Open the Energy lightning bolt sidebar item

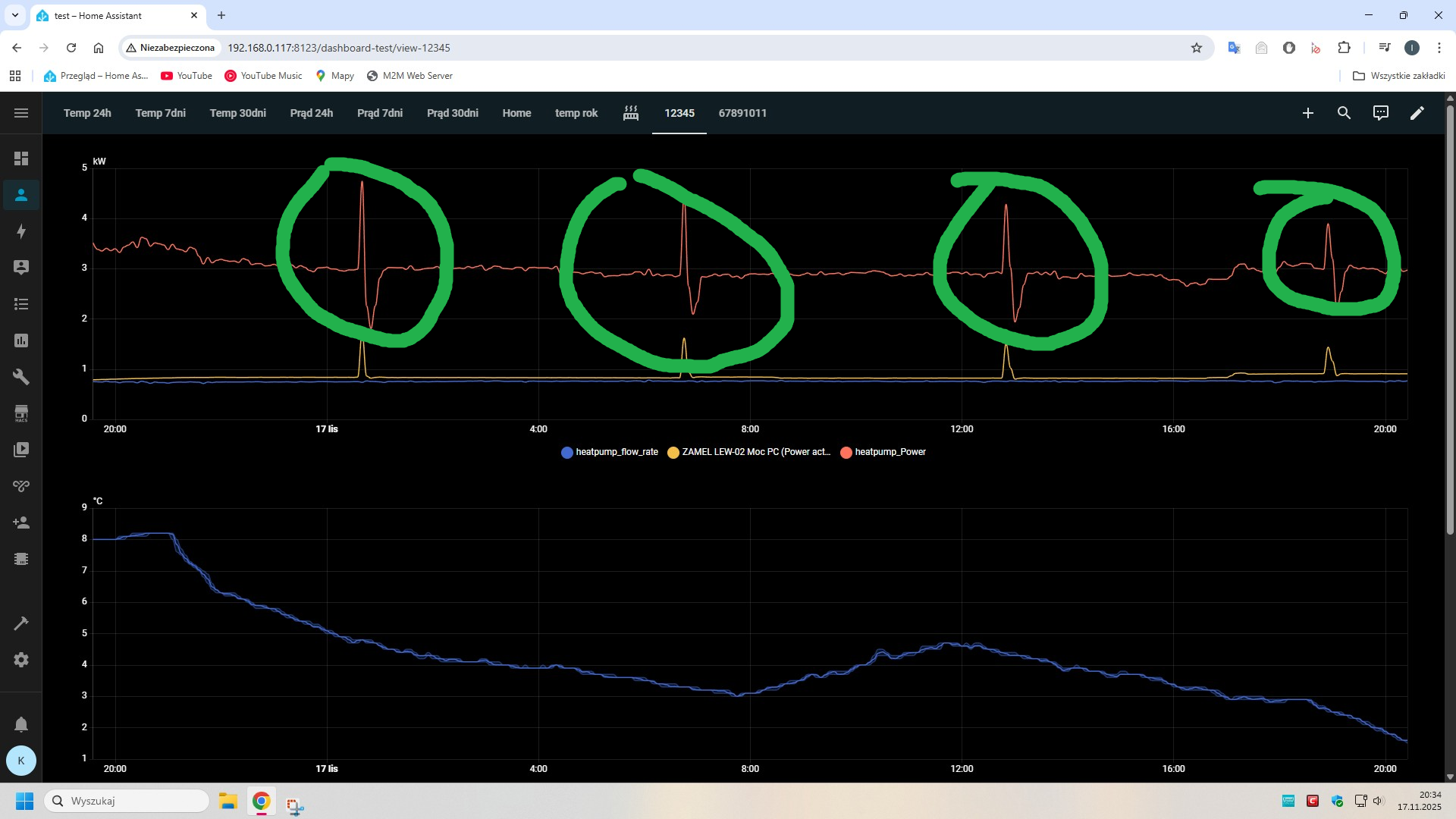(x=21, y=231)
